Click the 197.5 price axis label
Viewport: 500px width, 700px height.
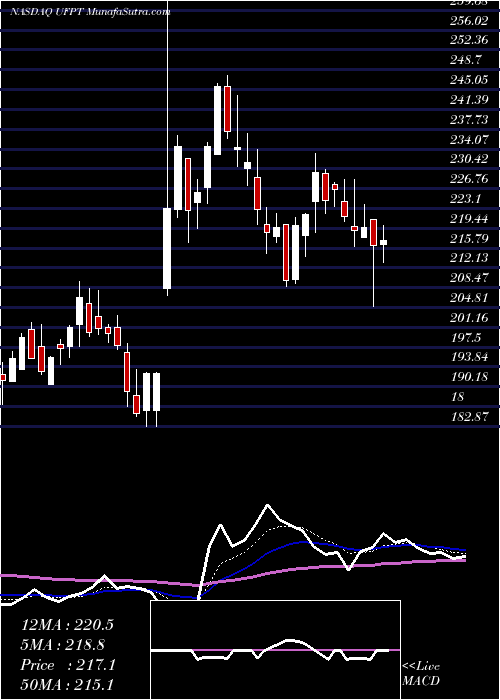tap(468, 338)
